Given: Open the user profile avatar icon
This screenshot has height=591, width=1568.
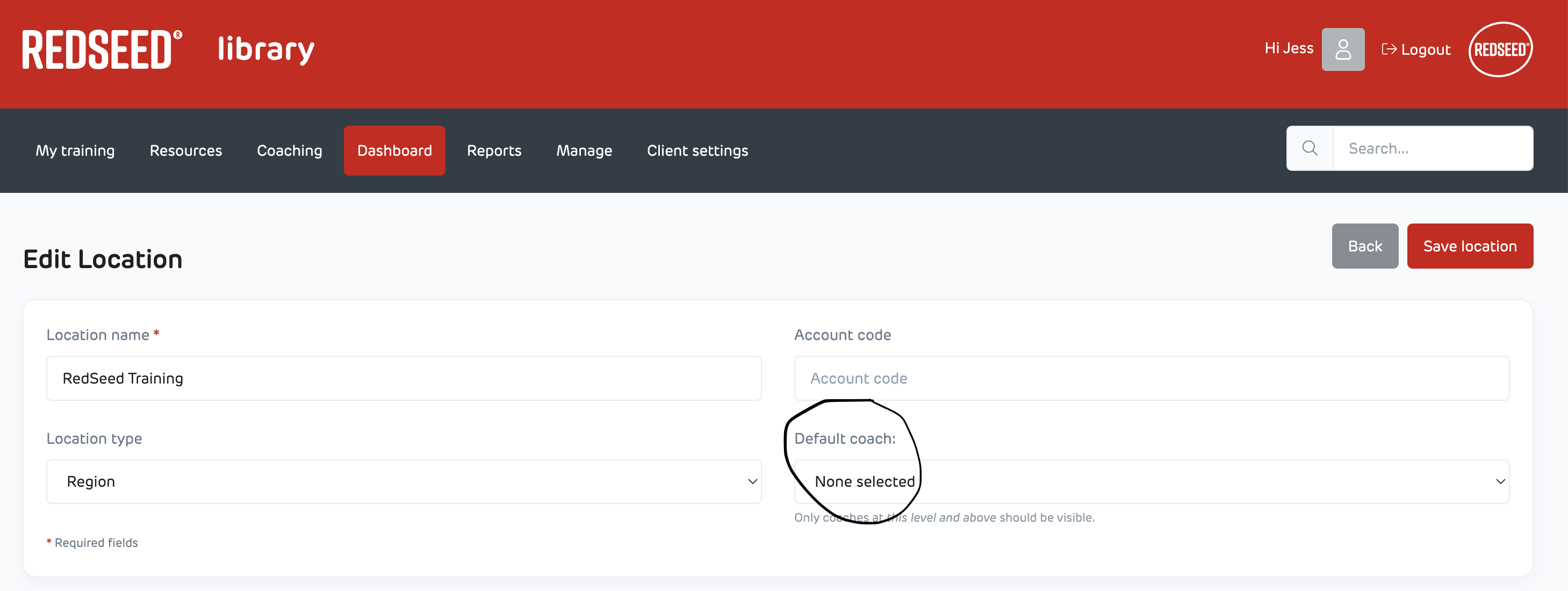Looking at the screenshot, I should pos(1342,49).
